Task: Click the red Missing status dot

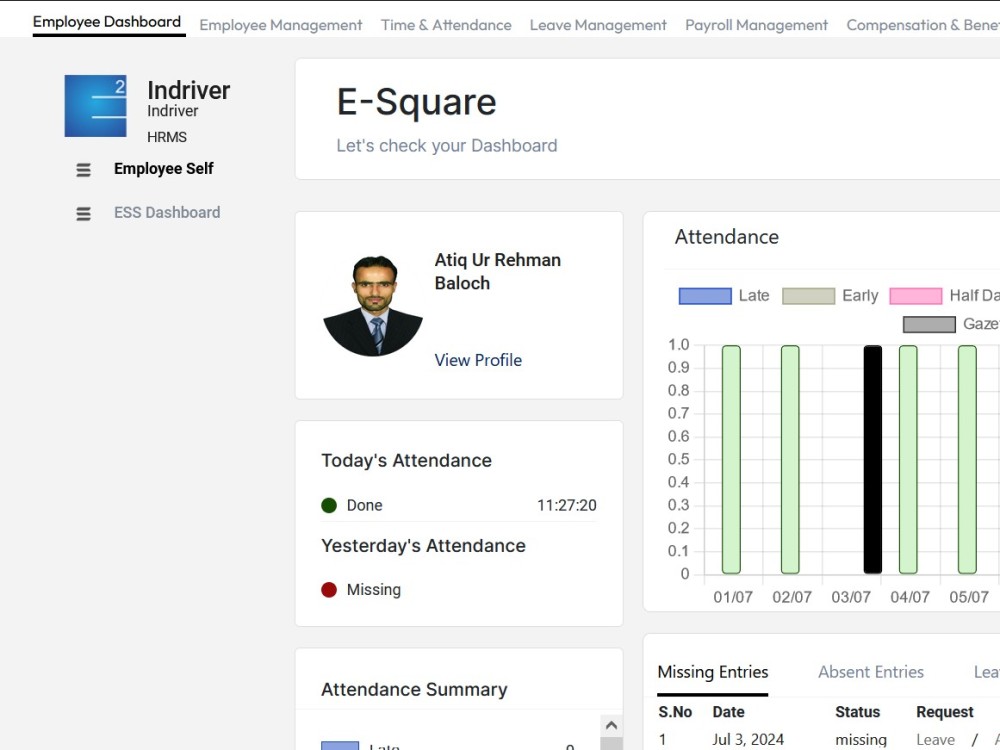Action: coord(329,589)
